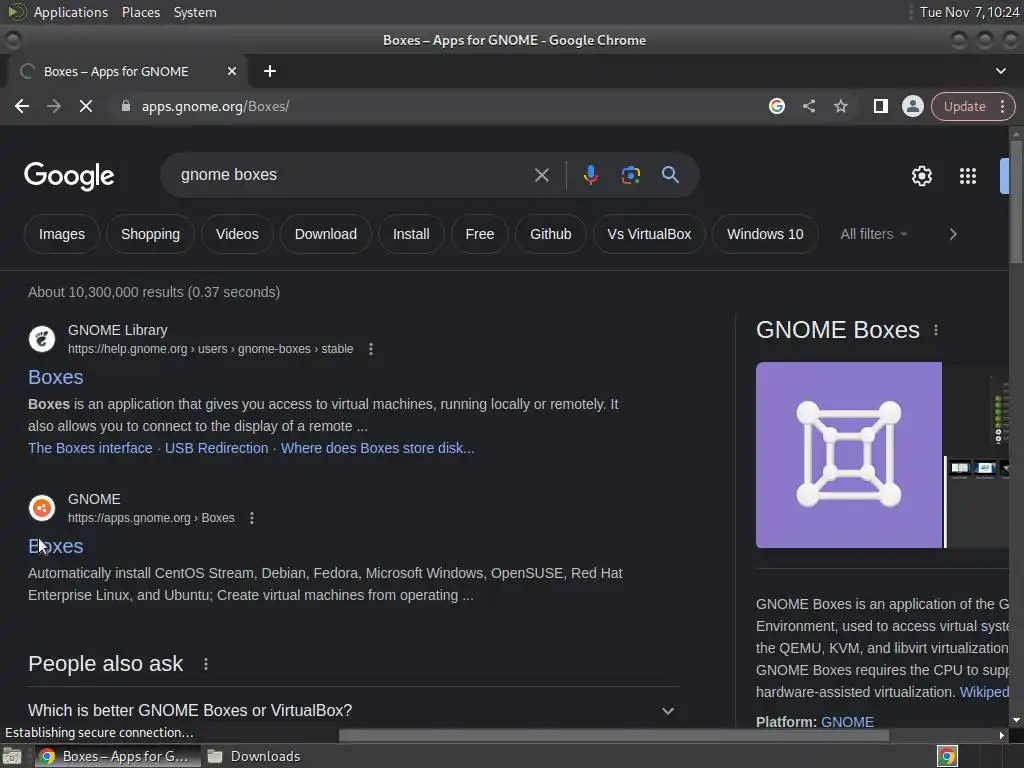Click the Chrome tray icon
This screenshot has width=1024, height=768.
(x=947, y=756)
